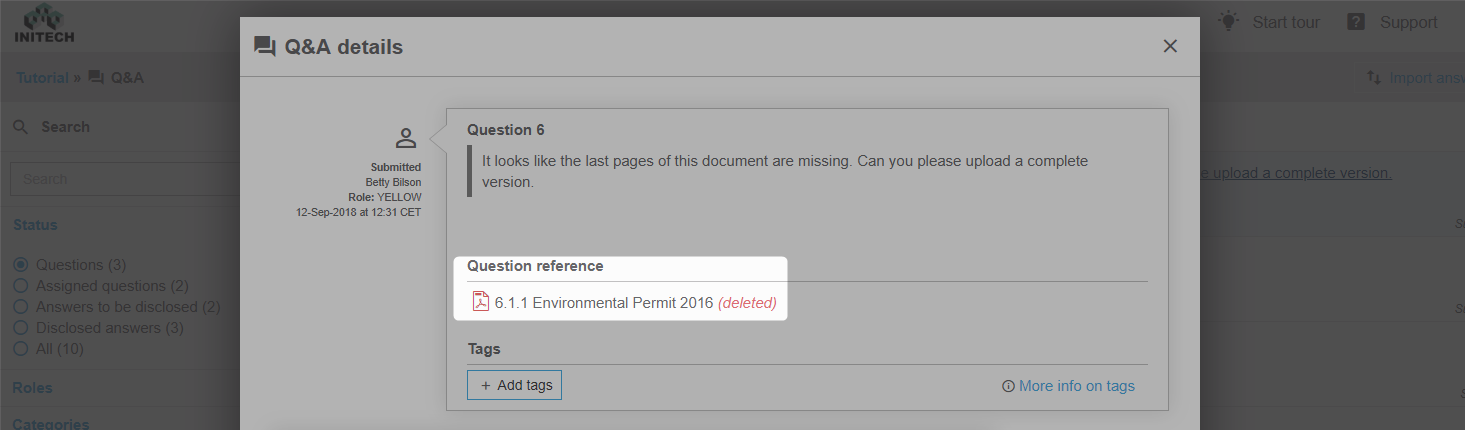The height and width of the screenshot is (430, 1465).
Task: Click the submitter user avatar icon
Action: tap(405, 138)
